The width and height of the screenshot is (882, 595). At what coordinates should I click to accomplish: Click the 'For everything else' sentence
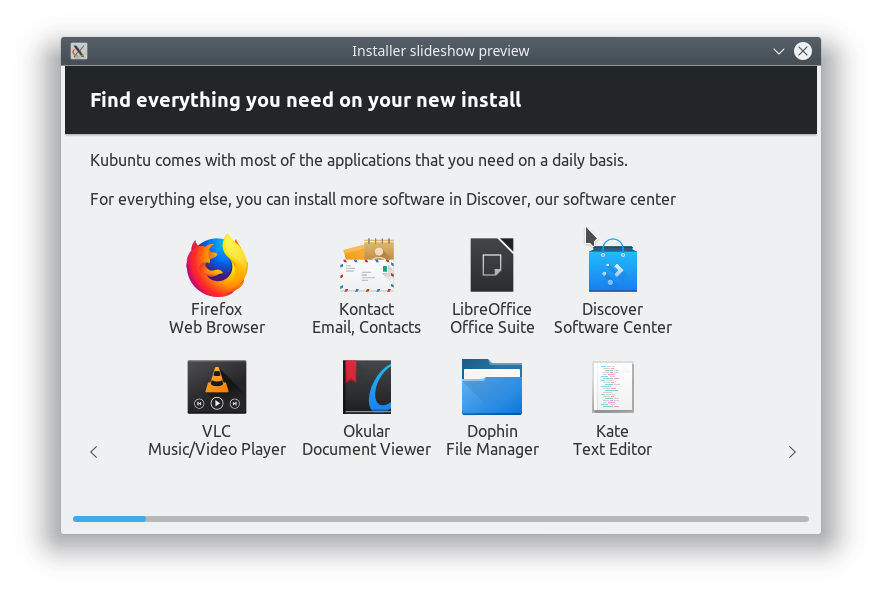[x=383, y=200]
